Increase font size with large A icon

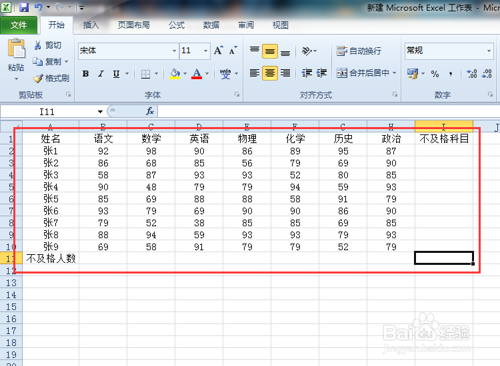tap(218, 50)
